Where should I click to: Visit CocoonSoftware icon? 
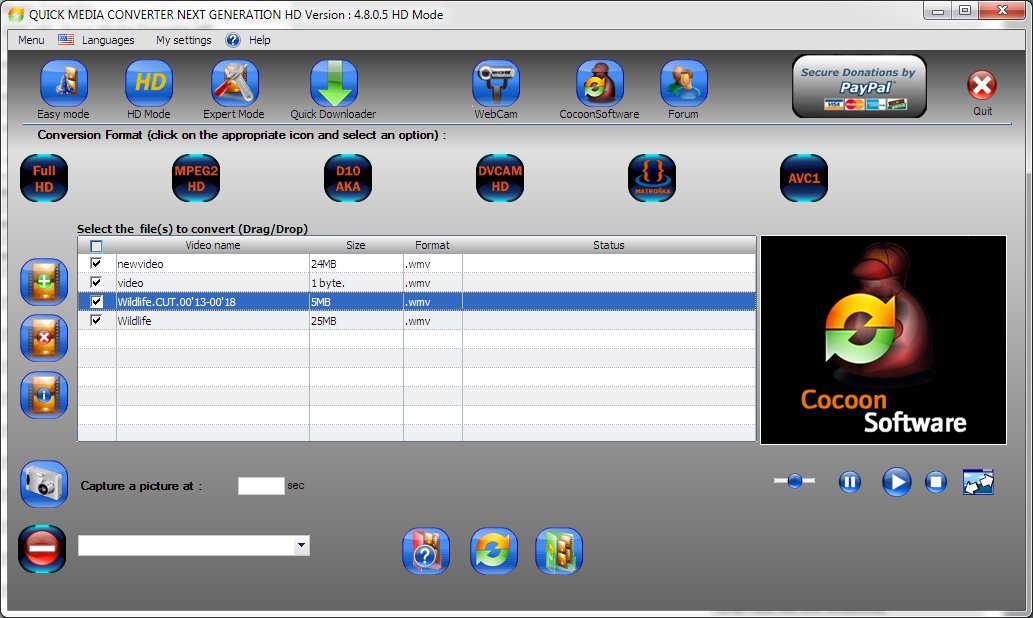tap(600, 83)
